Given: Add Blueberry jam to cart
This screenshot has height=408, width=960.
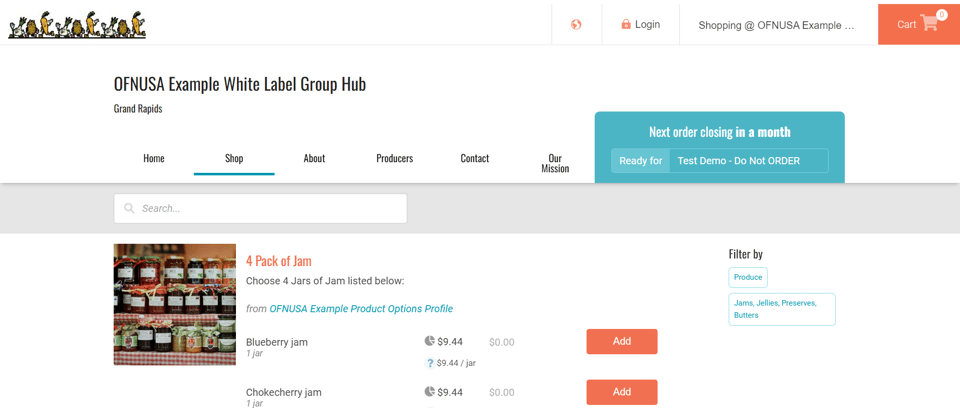Looking at the screenshot, I should [621, 341].
